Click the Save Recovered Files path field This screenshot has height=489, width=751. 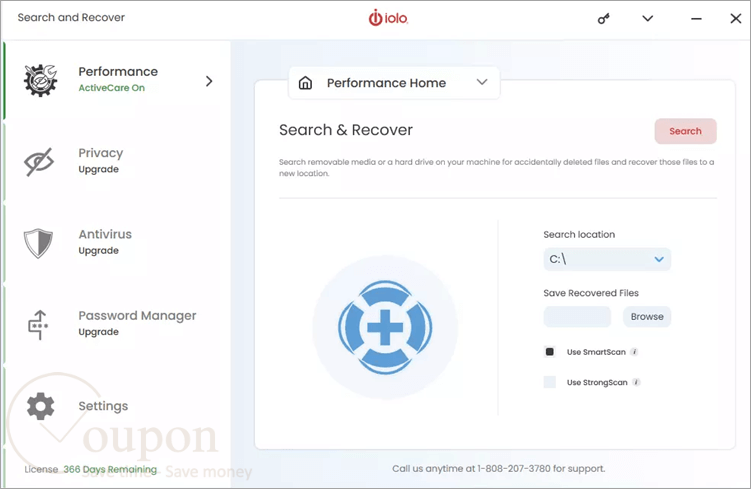[x=577, y=317]
